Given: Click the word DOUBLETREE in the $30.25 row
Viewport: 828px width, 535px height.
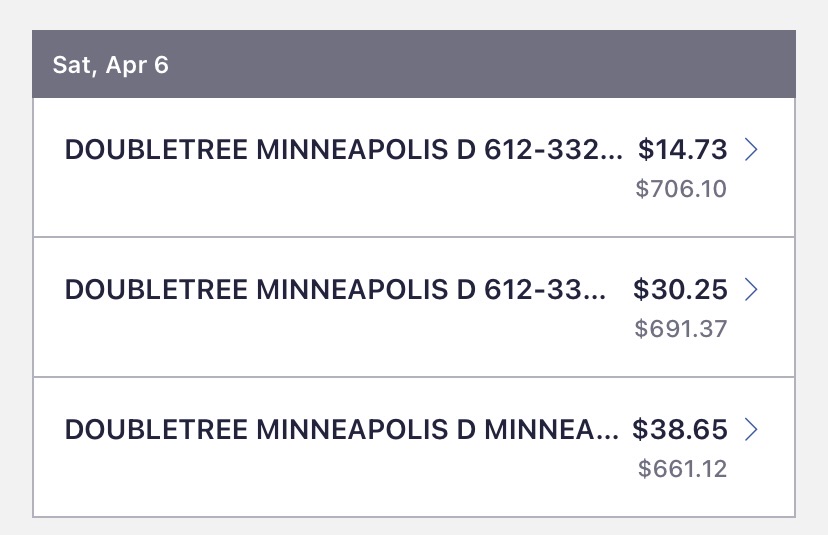Looking at the screenshot, I should click(157, 290).
